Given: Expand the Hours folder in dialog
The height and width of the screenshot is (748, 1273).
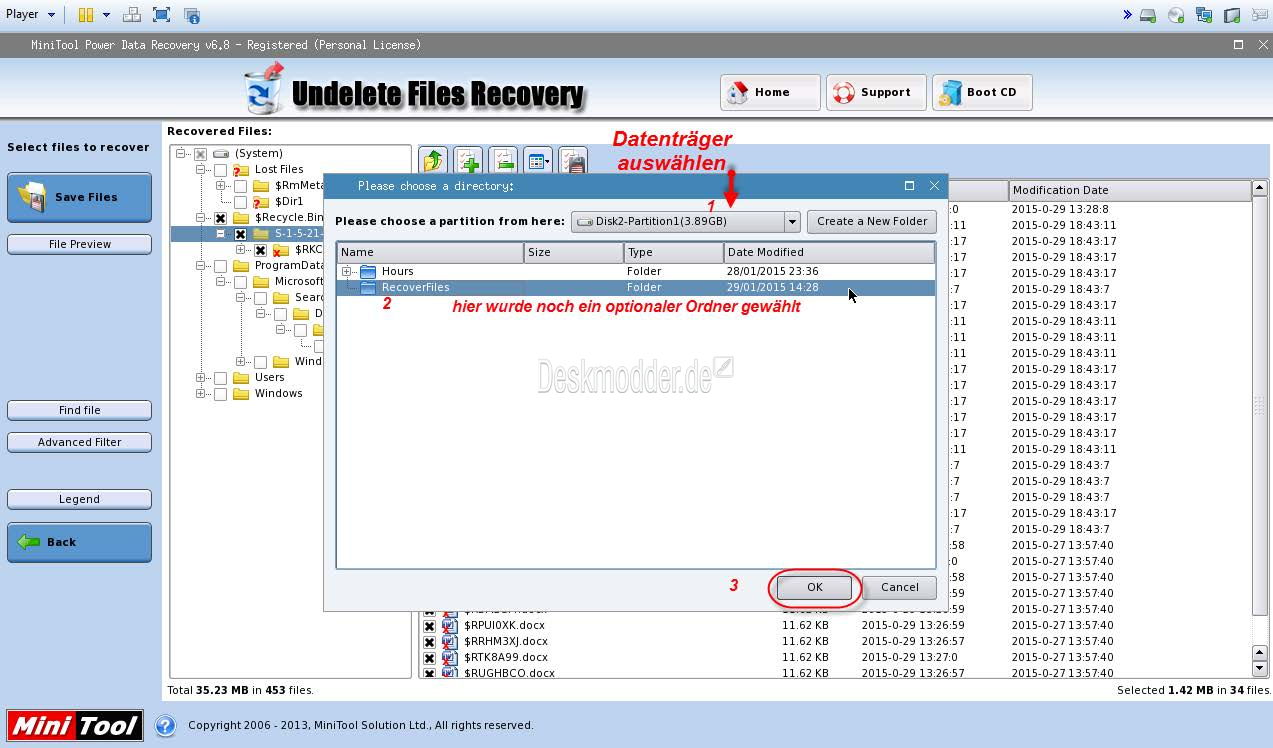Looking at the screenshot, I should pos(347,272).
